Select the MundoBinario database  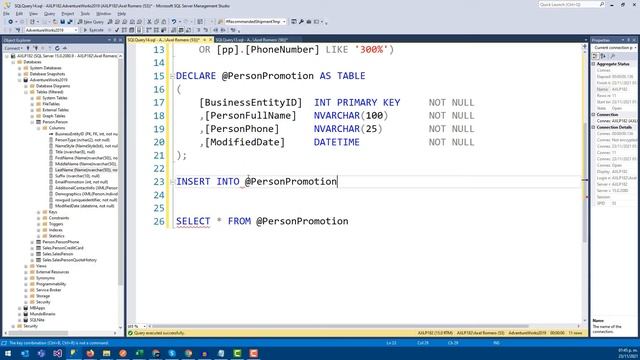[42, 314]
